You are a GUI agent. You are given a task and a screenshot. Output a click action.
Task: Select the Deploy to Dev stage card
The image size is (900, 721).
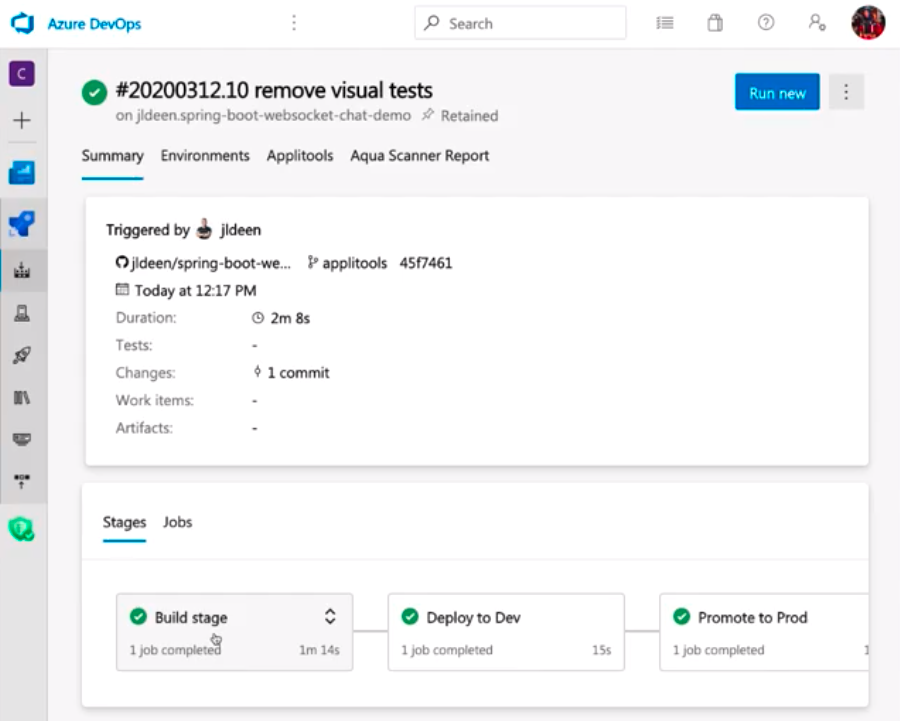tap(506, 632)
